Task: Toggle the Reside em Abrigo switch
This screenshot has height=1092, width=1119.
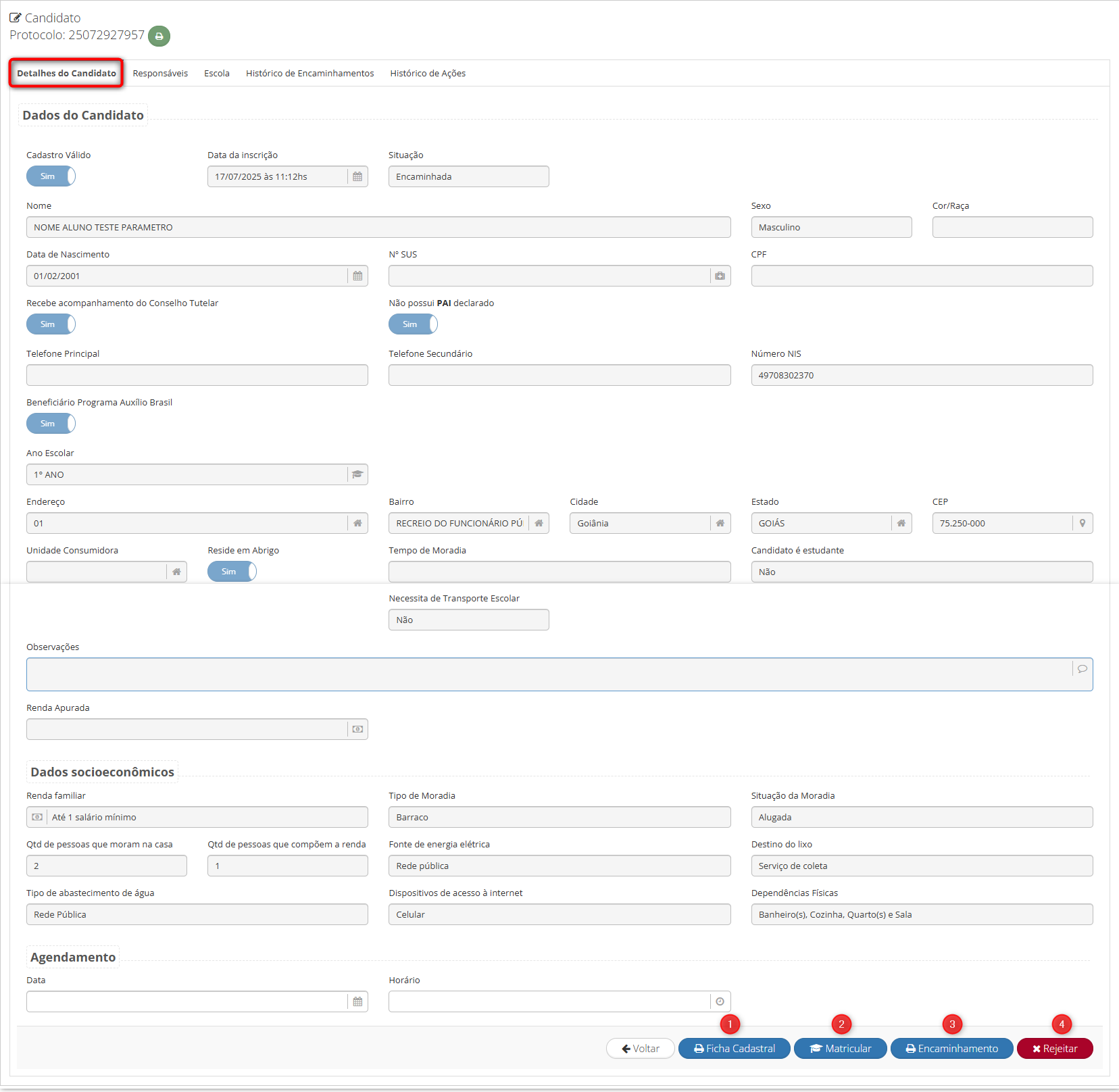Action: coord(232,572)
